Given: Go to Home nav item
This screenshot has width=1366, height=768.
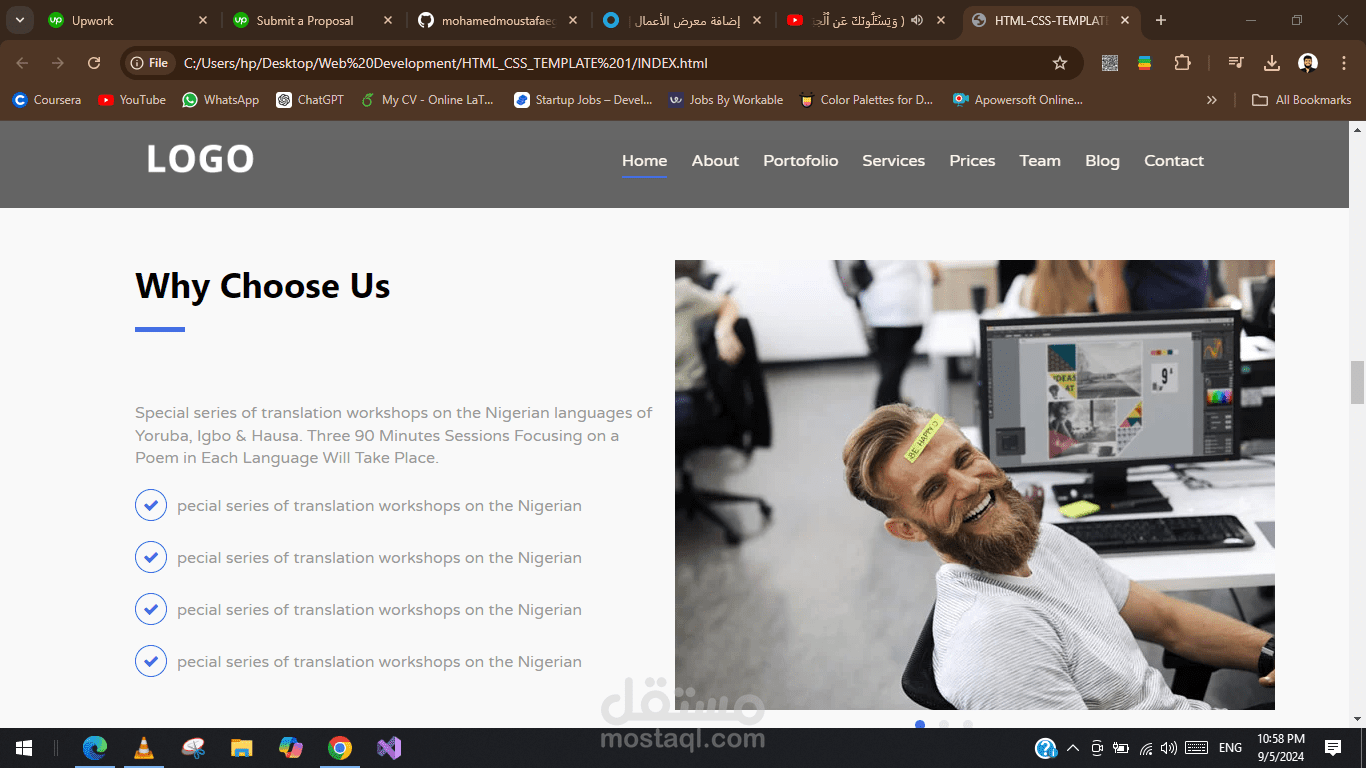Looking at the screenshot, I should [644, 161].
